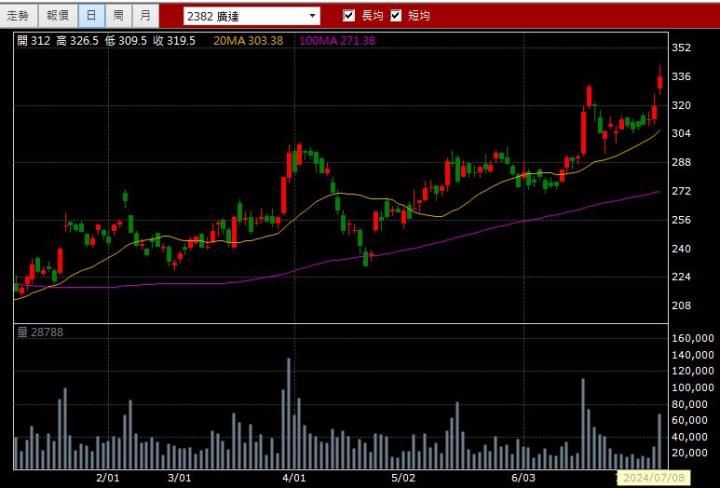This screenshot has width=720, height=488.
Task: Click the 20MA 303.38 indicator label
Action: coord(248,40)
